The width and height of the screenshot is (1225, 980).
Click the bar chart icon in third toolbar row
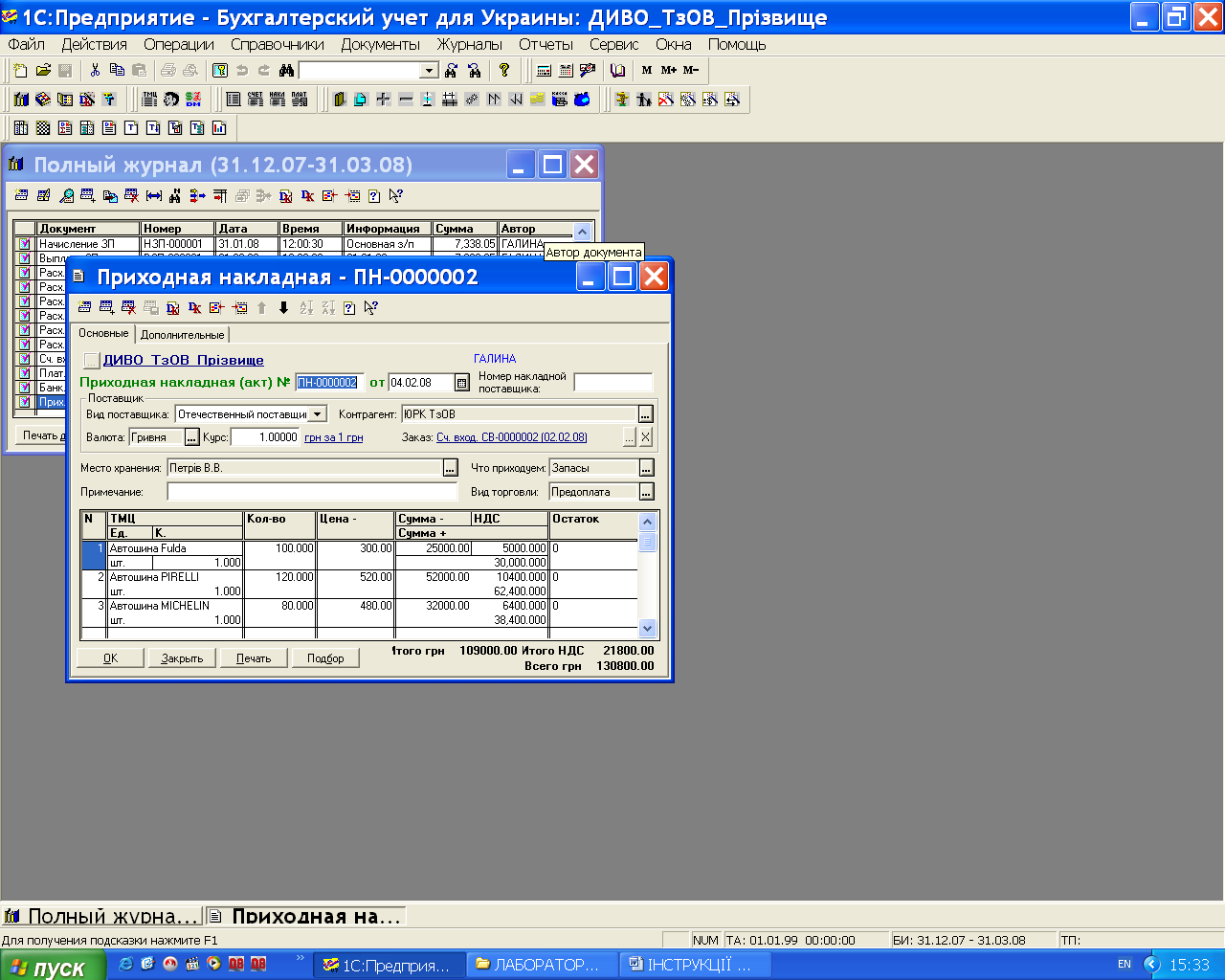coord(219,127)
